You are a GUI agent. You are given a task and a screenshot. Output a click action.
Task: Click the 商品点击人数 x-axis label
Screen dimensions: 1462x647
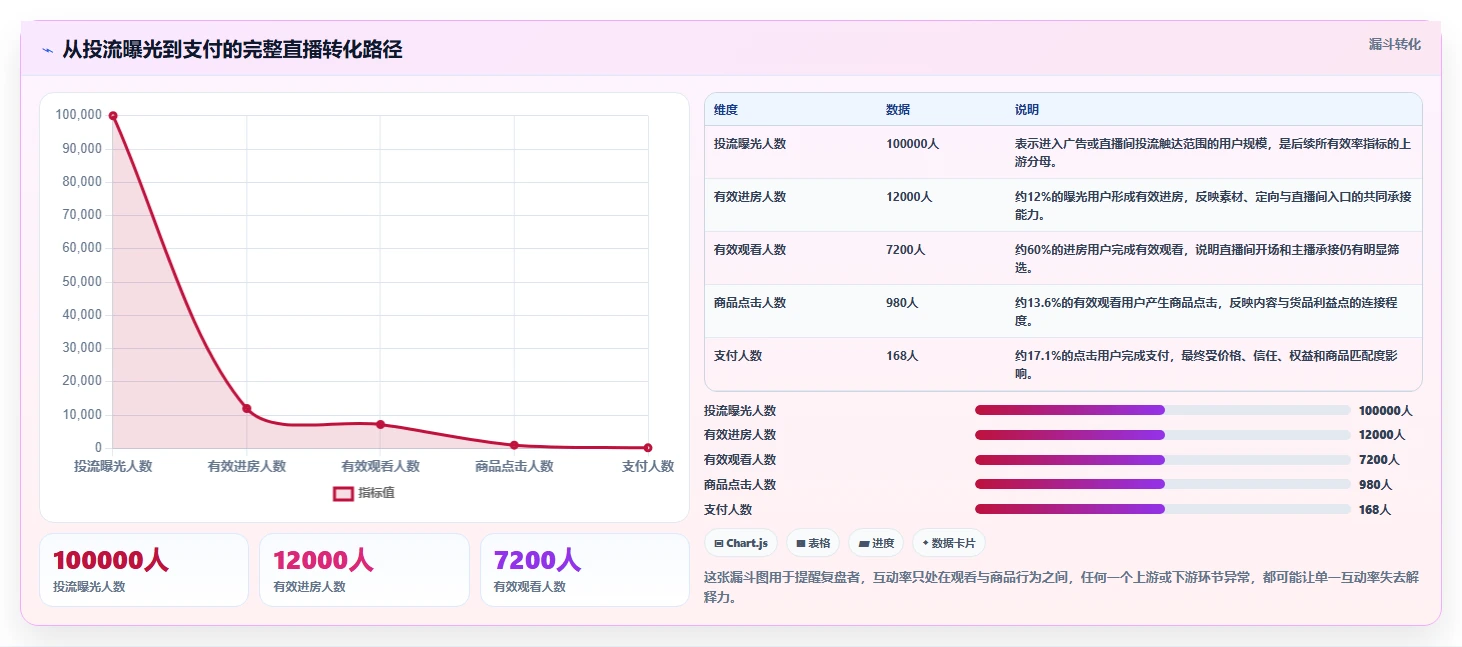(514, 466)
